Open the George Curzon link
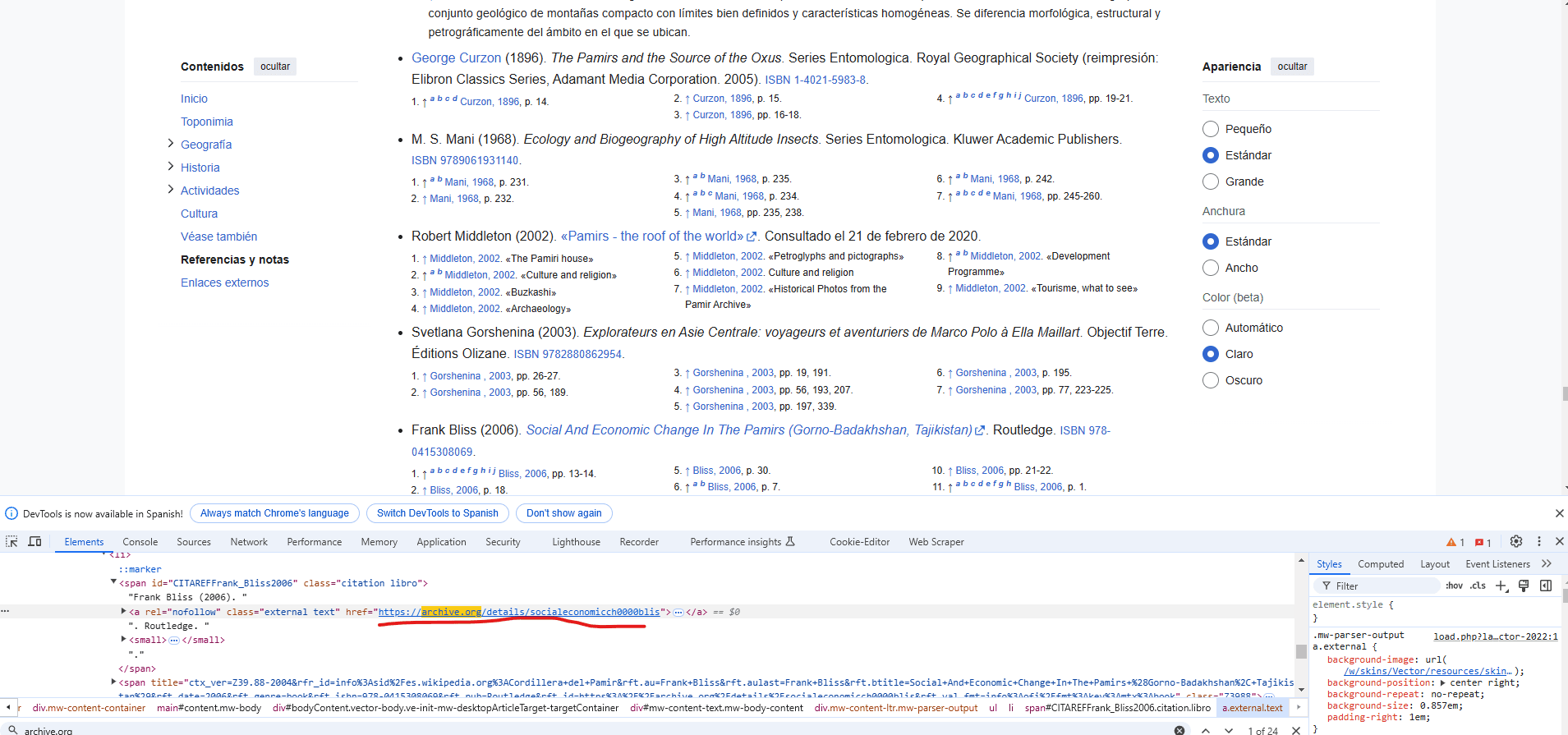 tap(456, 58)
